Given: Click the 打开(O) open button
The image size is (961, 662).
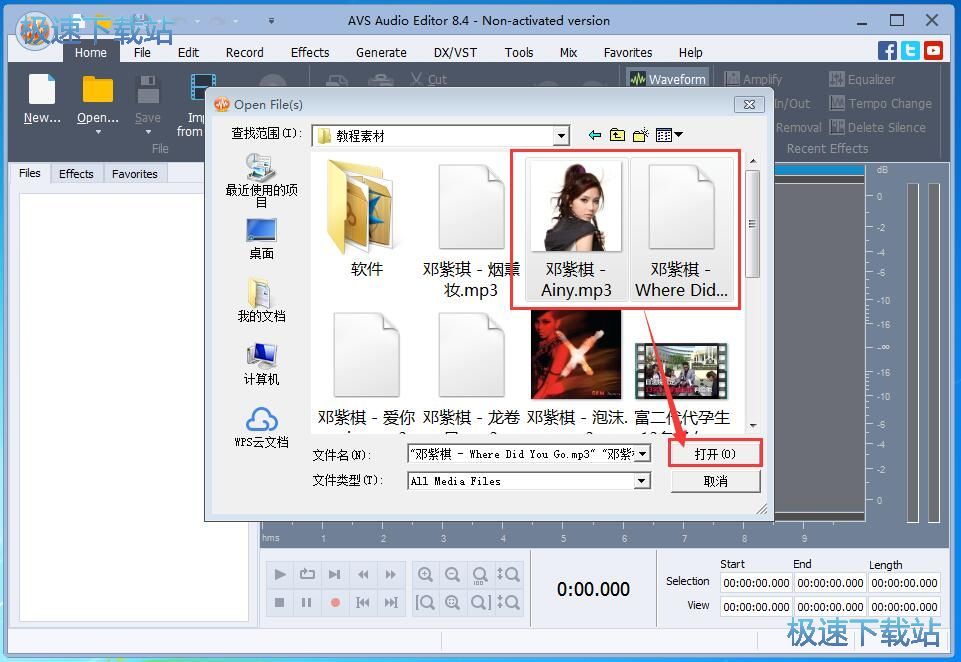Looking at the screenshot, I should [715, 454].
